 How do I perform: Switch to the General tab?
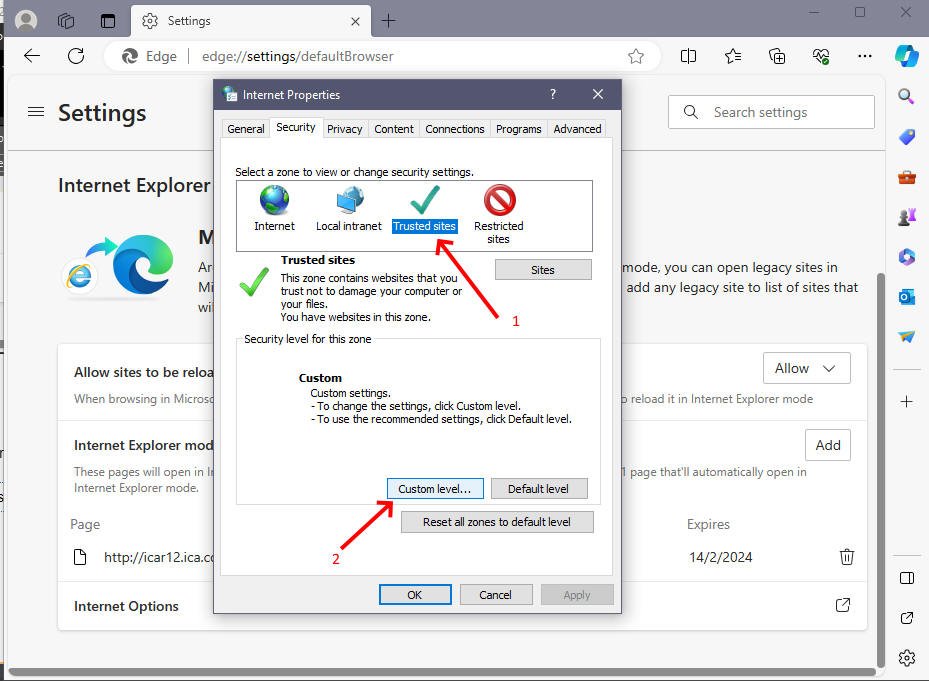(x=245, y=129)
